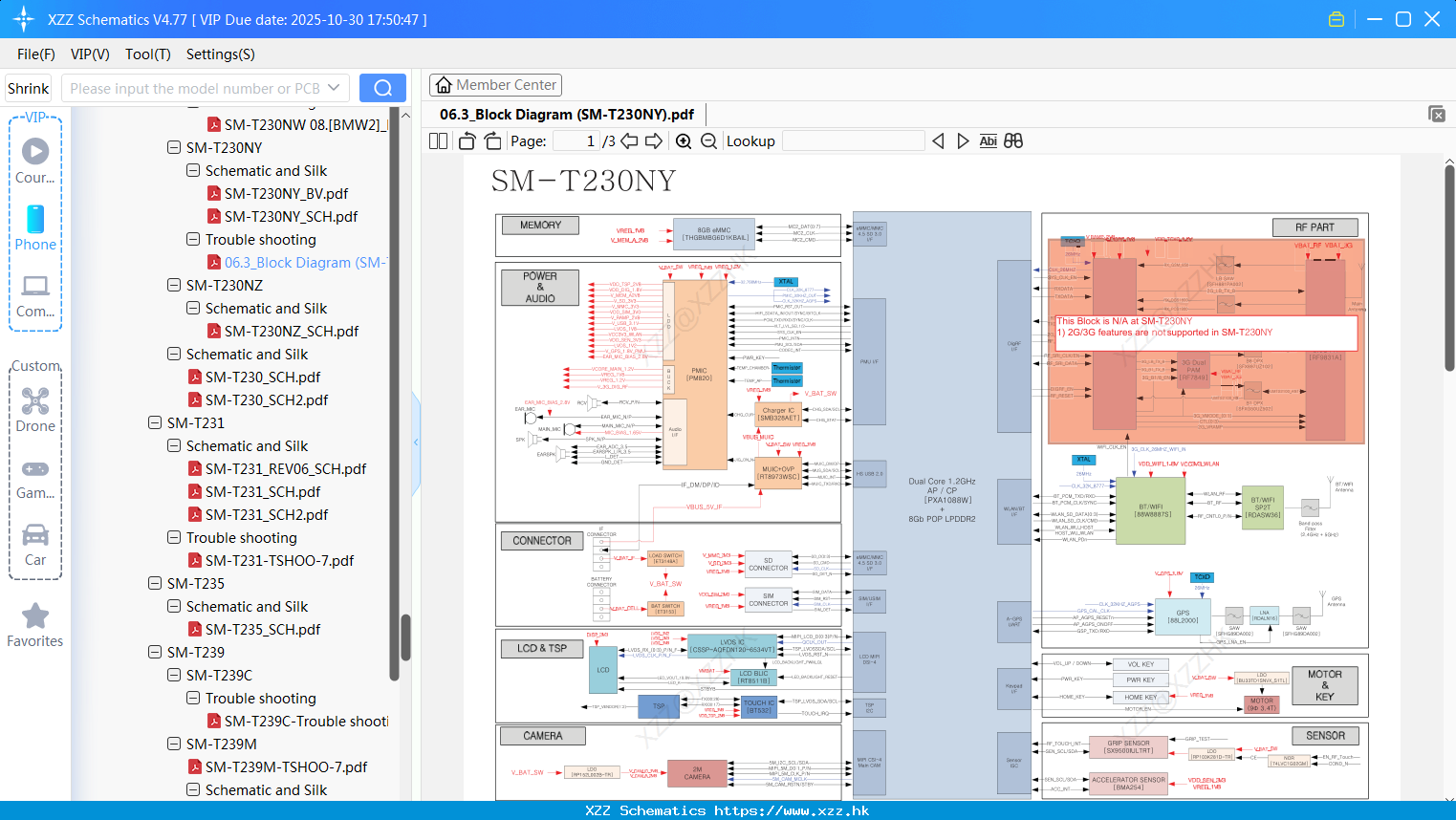Screen dimensions: 1456x820
Task: Find next lookup result triangle
Action: pyautogui.click(x=963, y=141)
